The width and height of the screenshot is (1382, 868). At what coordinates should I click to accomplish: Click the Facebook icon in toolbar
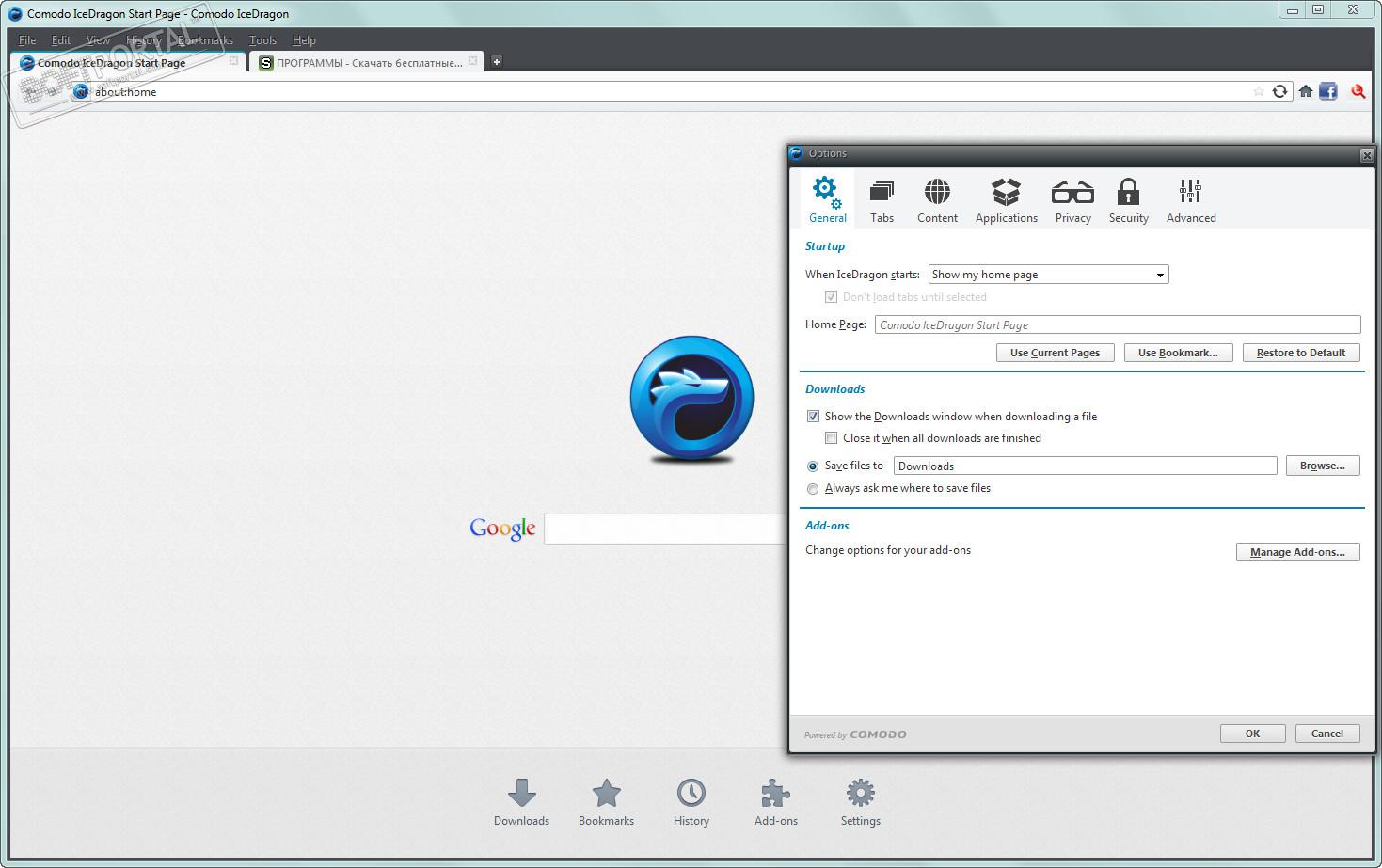1328,91
